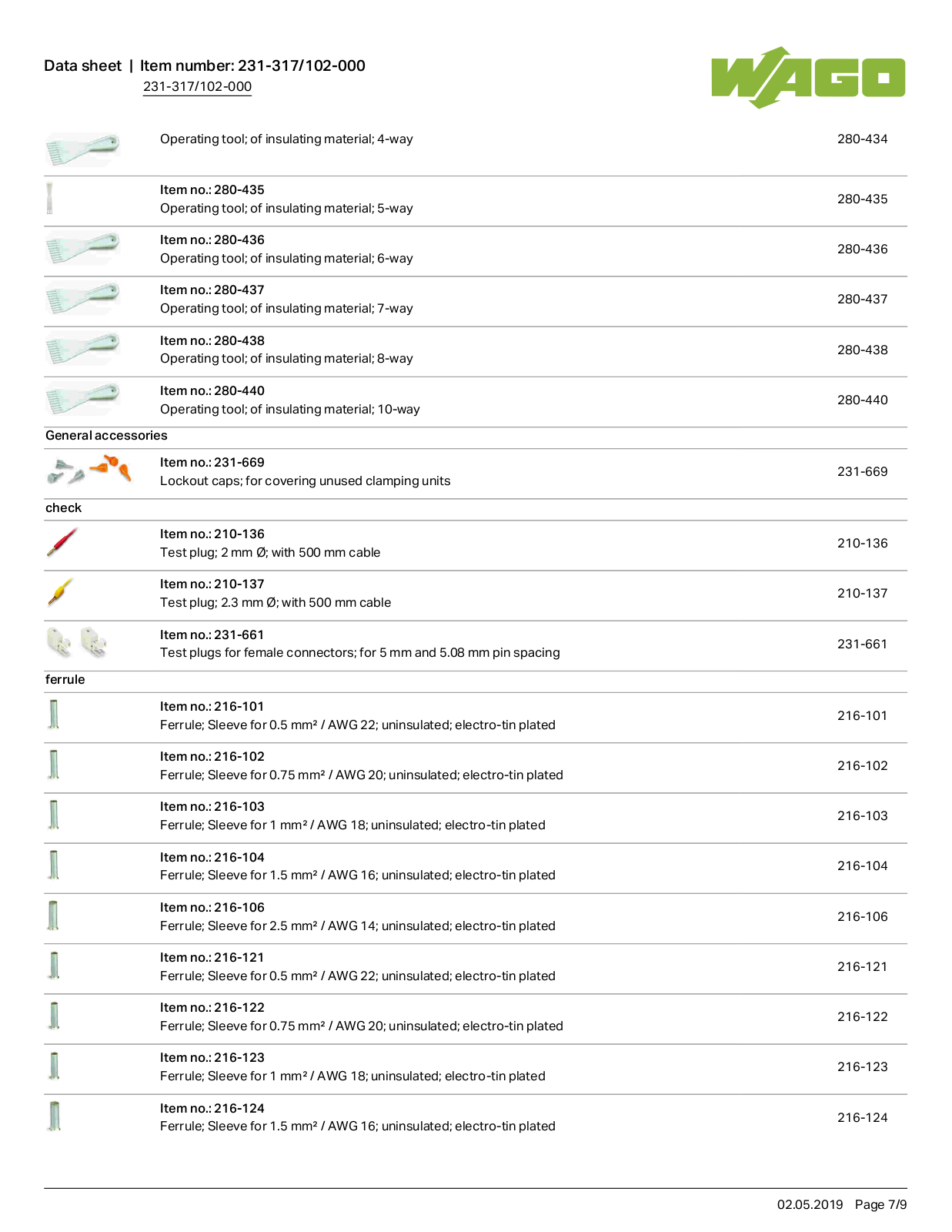Open 216-106 link in right column
The width and height of the screenshot is (952, 1232).
coord(862,916)
